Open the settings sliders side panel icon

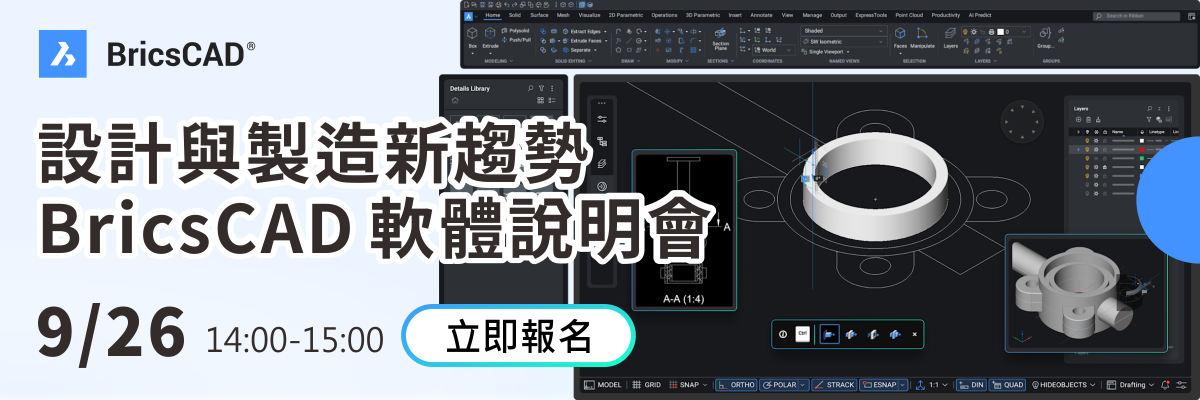pos(601,119)
